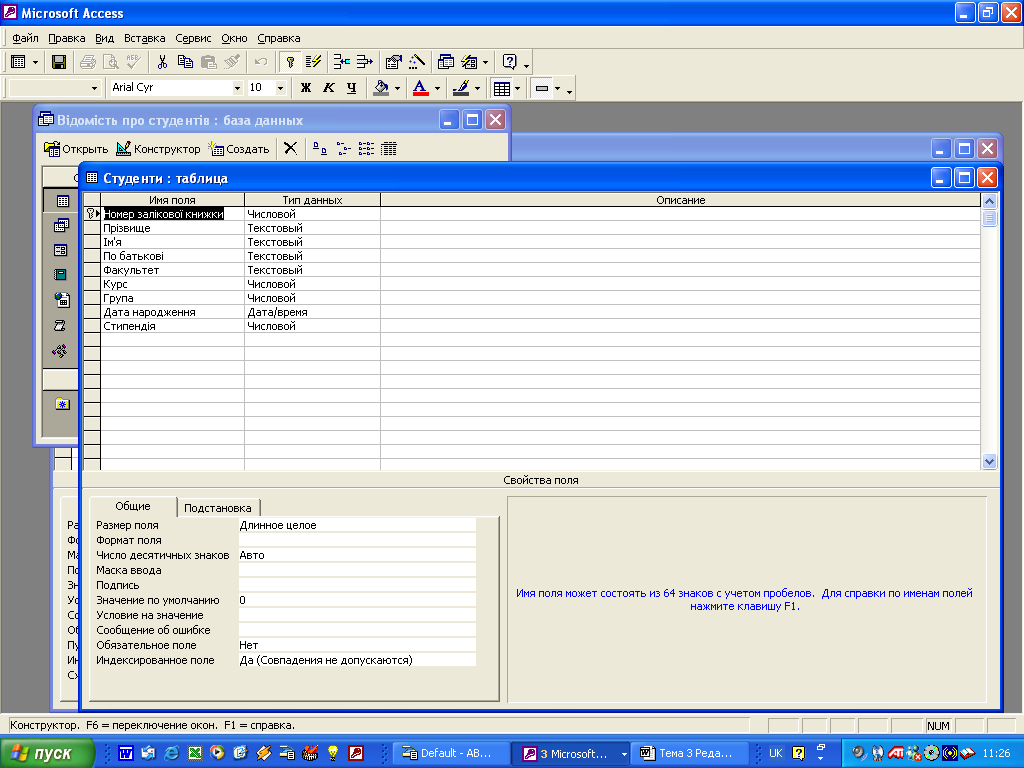Switch to large icons view in database window
Viewport: 1024px width, 768px height.
[x=319, y=149]
